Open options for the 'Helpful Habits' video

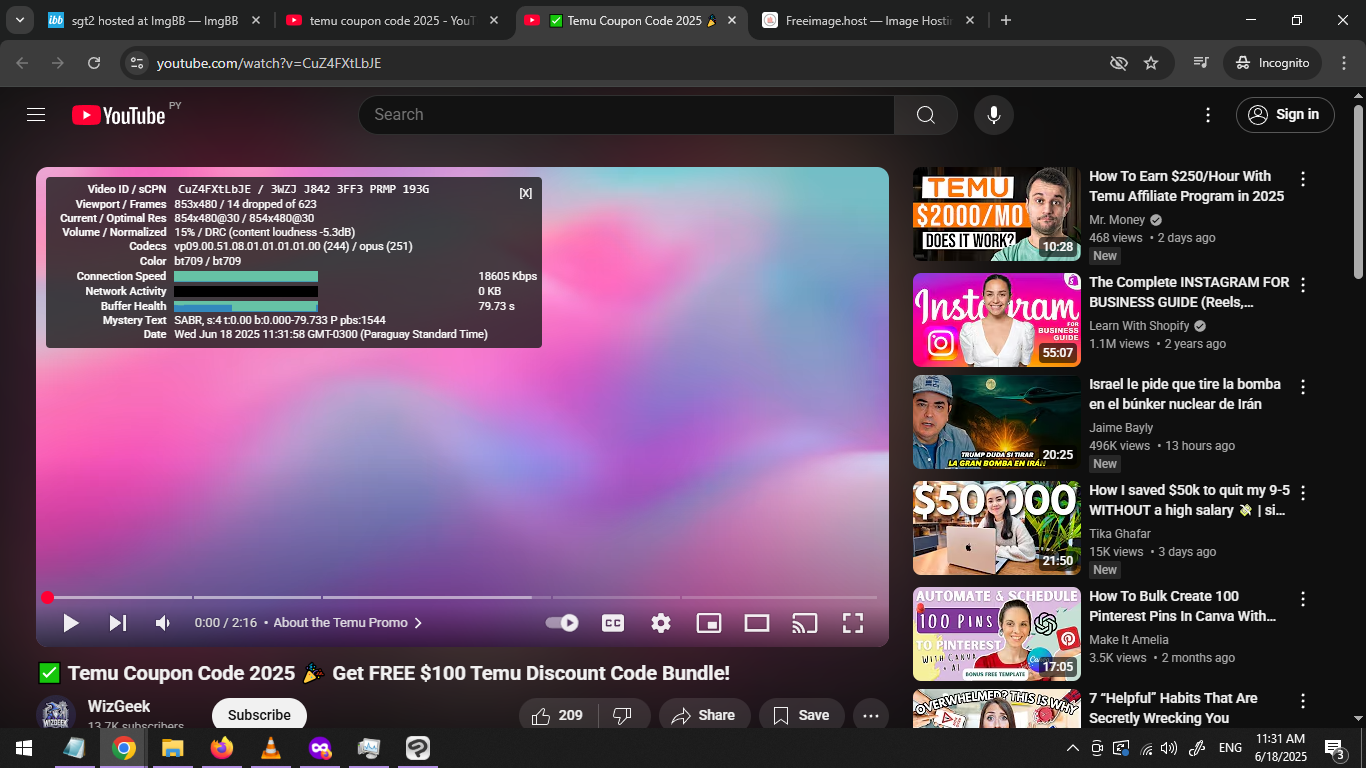1303,702
